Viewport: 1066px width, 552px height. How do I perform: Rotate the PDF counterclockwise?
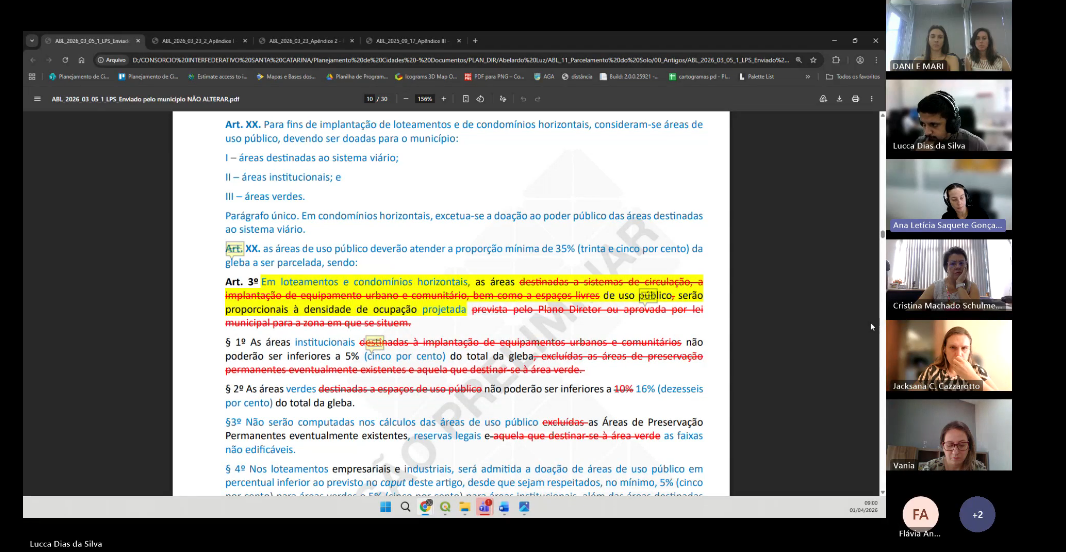point(481,99)
